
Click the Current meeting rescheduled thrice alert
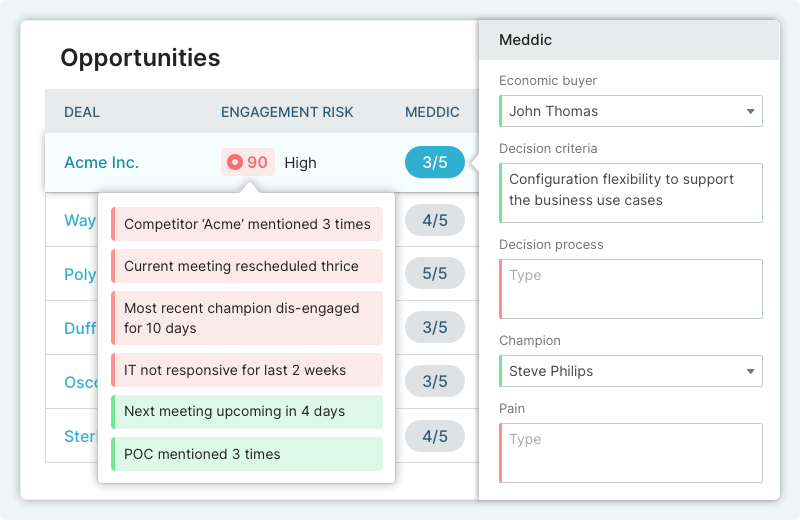[247, 266]
